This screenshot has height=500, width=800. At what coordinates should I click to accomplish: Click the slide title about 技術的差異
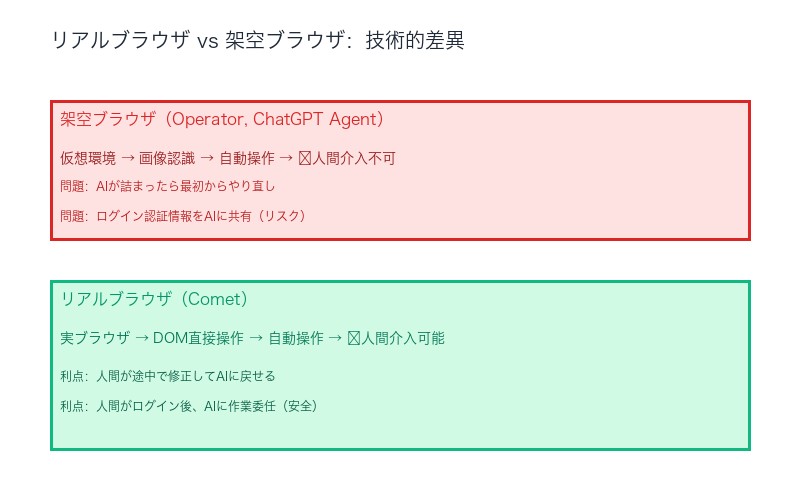tap(257, 41)
